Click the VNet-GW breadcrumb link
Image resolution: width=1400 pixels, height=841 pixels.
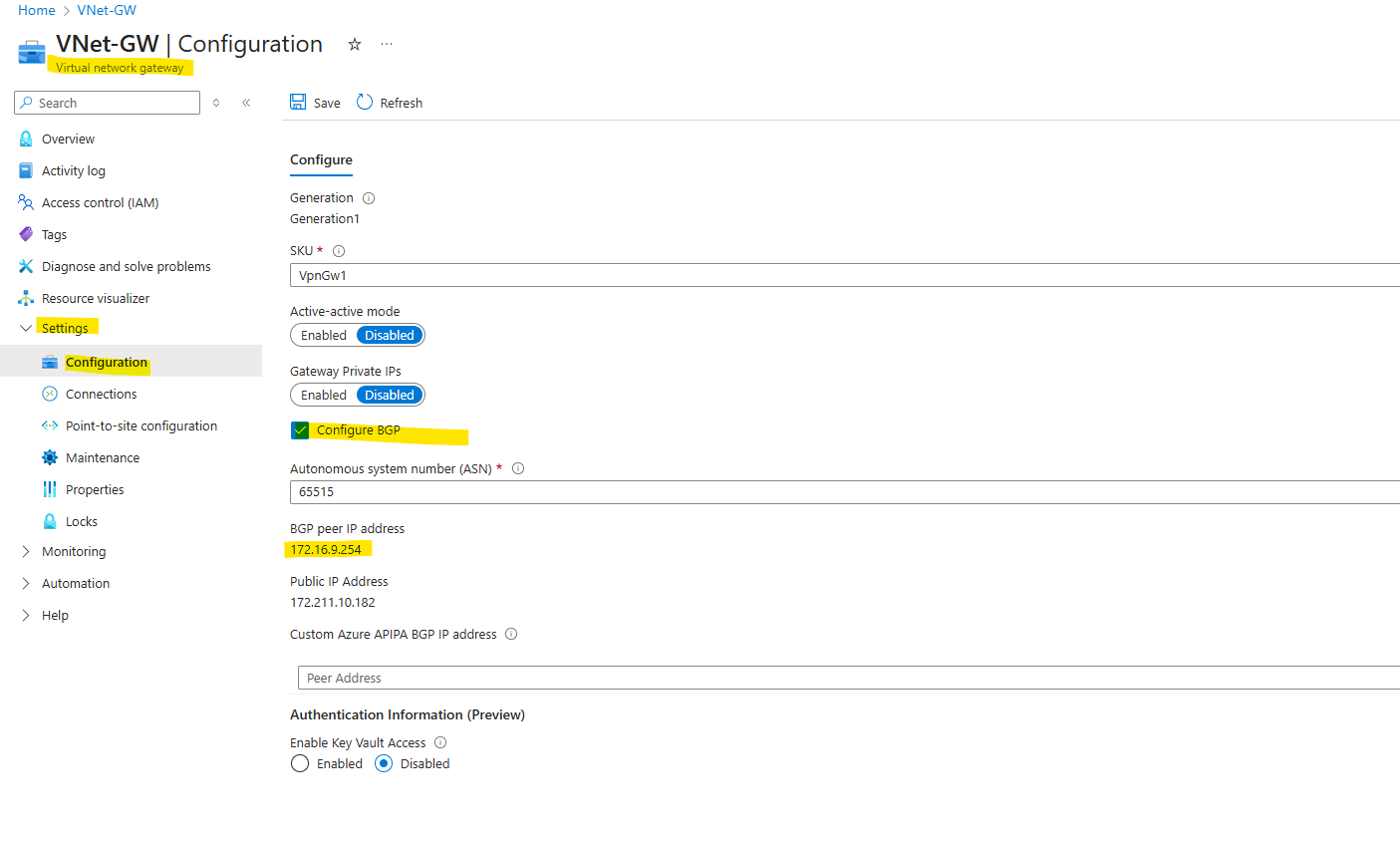click(x=107, y=10)
